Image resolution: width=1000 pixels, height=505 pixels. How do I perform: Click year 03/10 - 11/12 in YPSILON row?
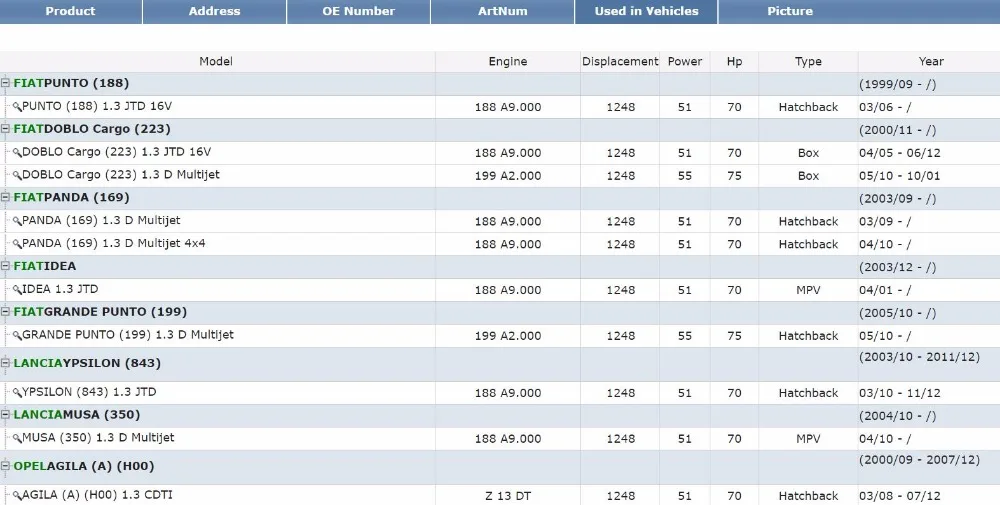(x=899, y=393)
